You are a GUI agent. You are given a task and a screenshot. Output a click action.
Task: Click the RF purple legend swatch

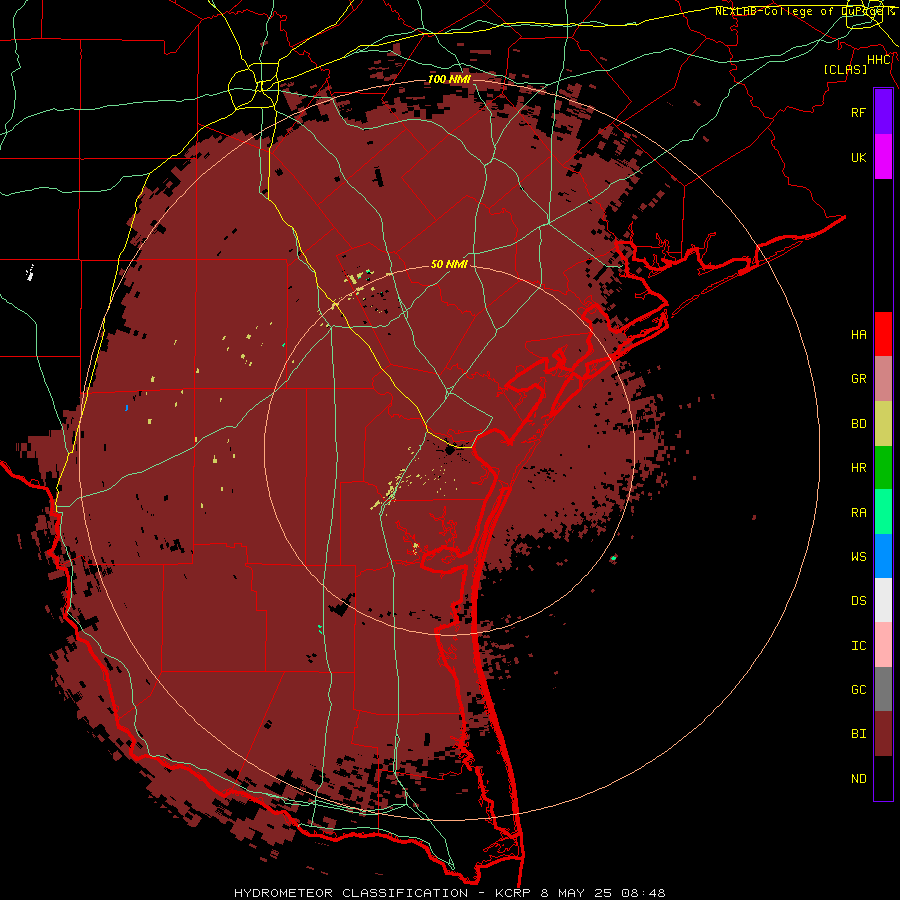(x=883, y=112)
